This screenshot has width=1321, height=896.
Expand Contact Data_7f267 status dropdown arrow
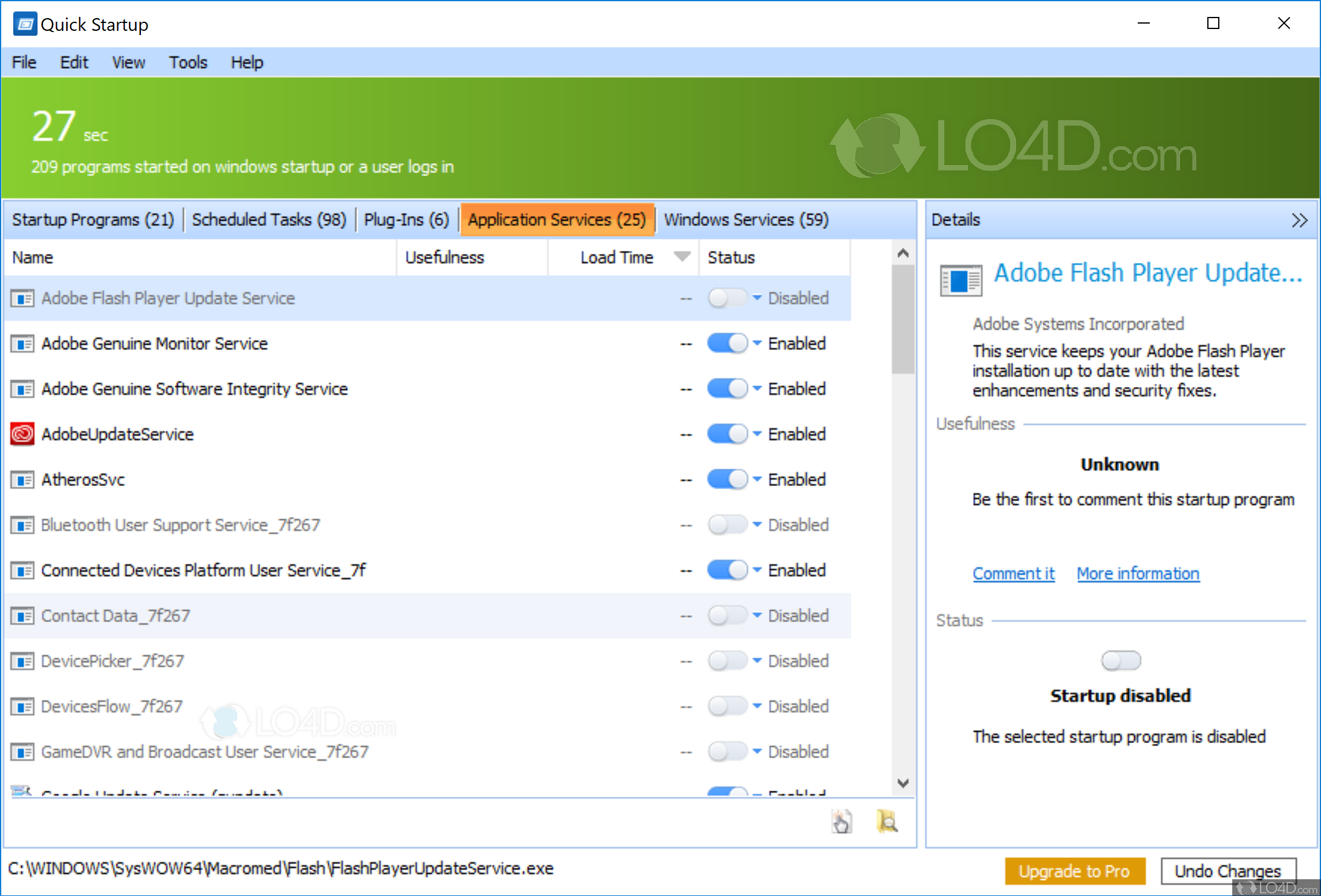coord(757,615)
